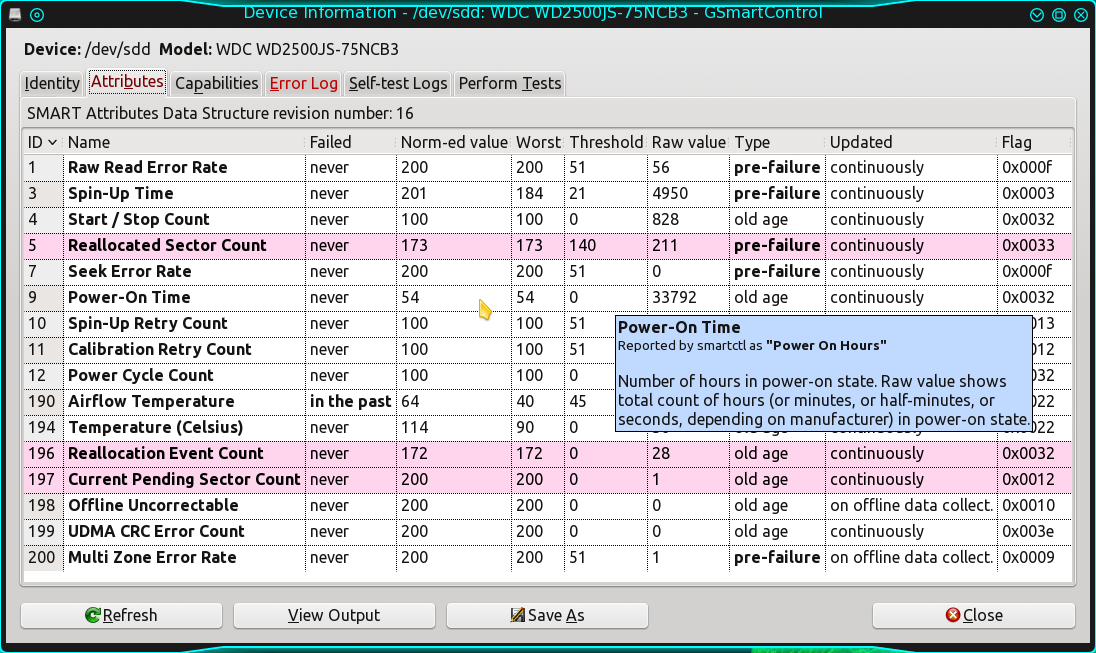Click the 'in the past' failed status
This screenshot has width=1096, height=653.
click(x=350, y=401)
